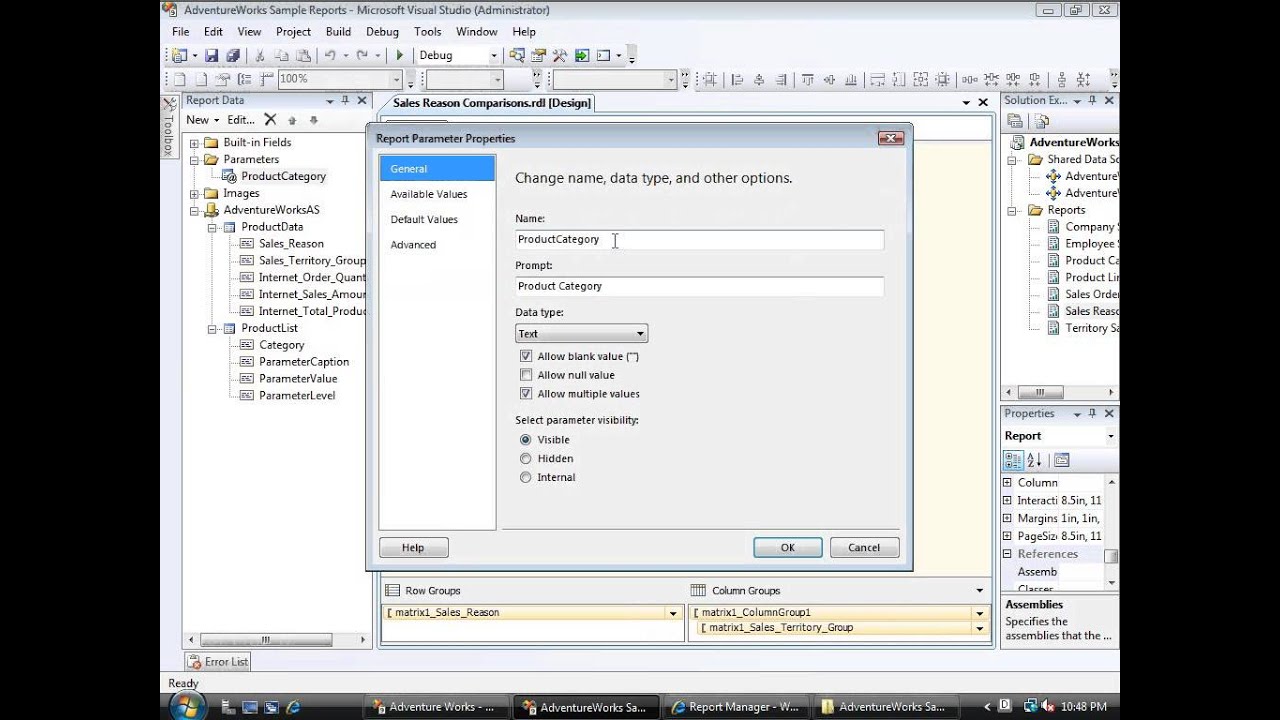Image resolution: width=1280 pixels, height=720 pixels.
Task: Click Move Up arrow in Report Data
Action: pos(292,120)
